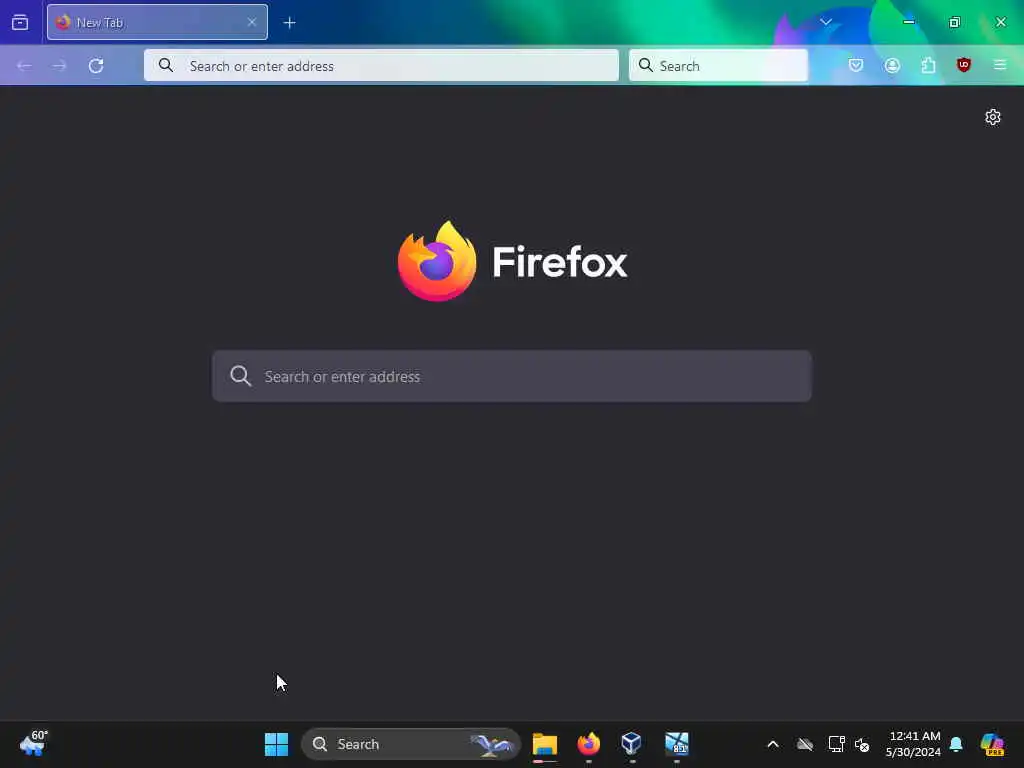Expand the list all tabs chevron
Image resolution: width=1024 pixels, height=768 pixels.
click(x=825, y=22)
